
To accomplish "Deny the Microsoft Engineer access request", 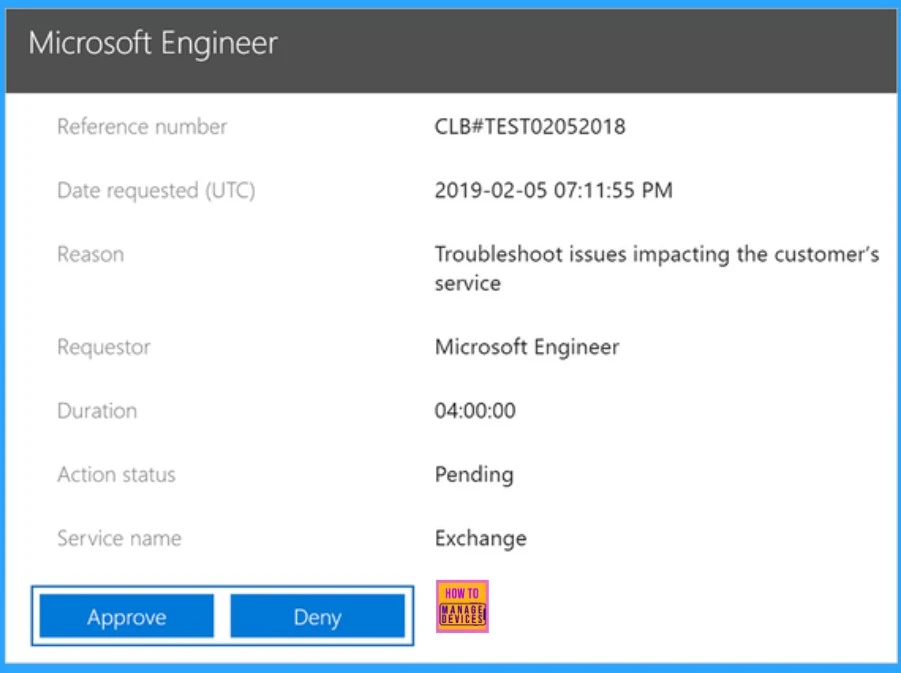I will pos(317,616).
